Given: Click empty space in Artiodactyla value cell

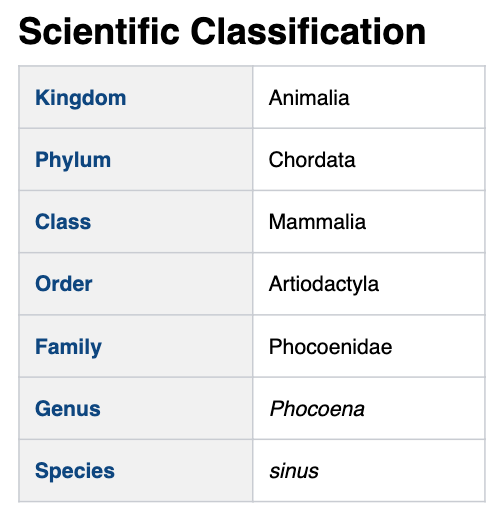Looking at the screenshot, I should pyautogui.click(x=432, y=284).
